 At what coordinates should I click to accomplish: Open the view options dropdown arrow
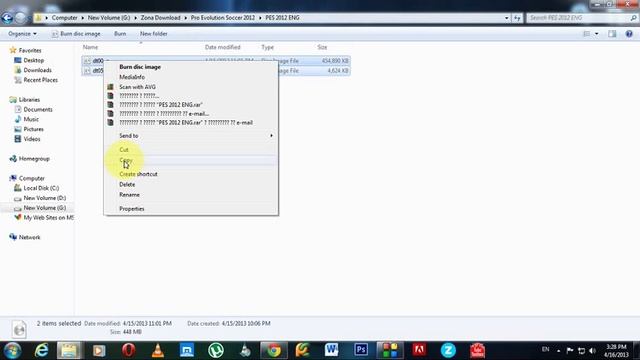click(x=596, y=34)
